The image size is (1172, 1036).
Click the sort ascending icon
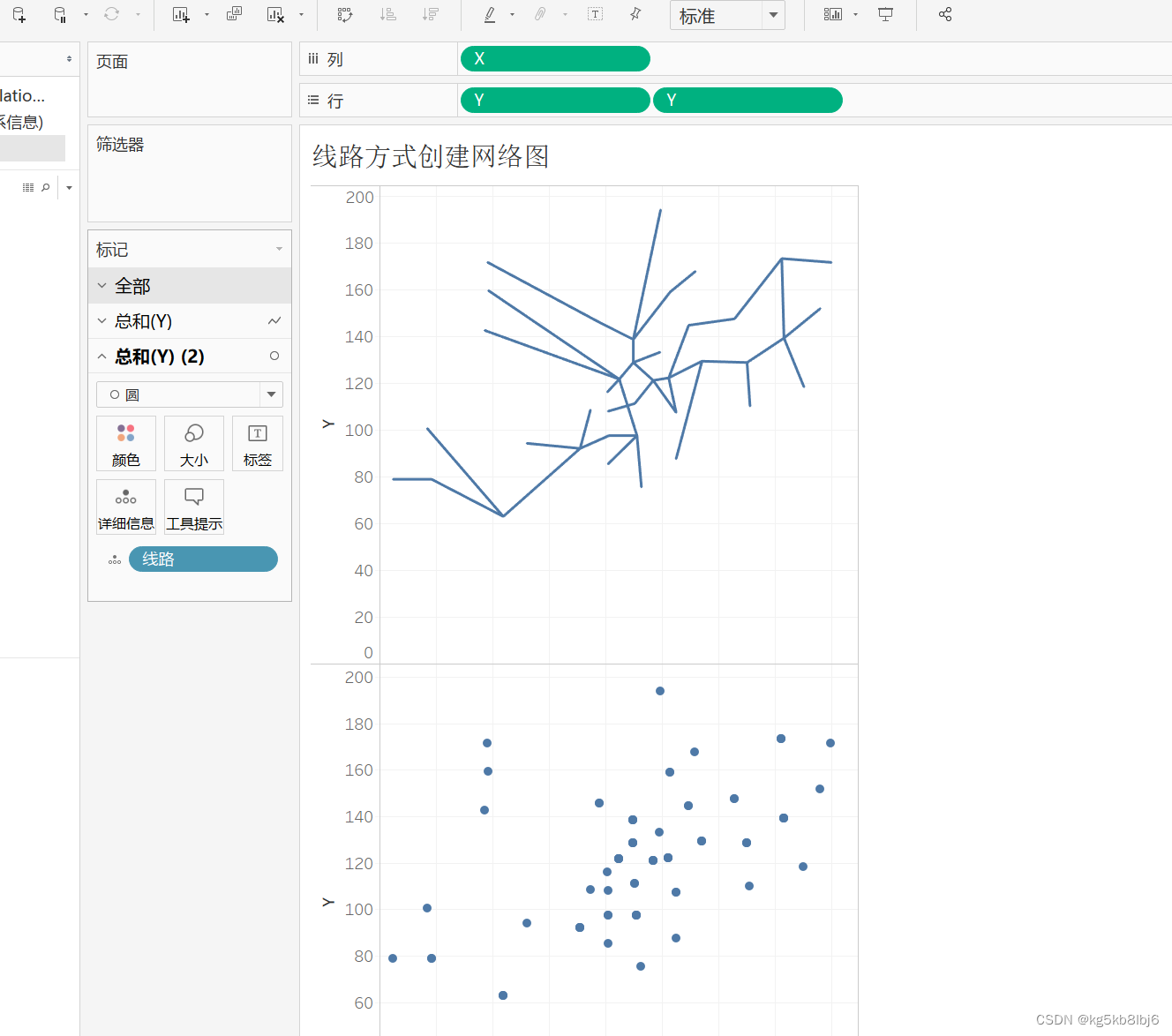coord(387,14)
